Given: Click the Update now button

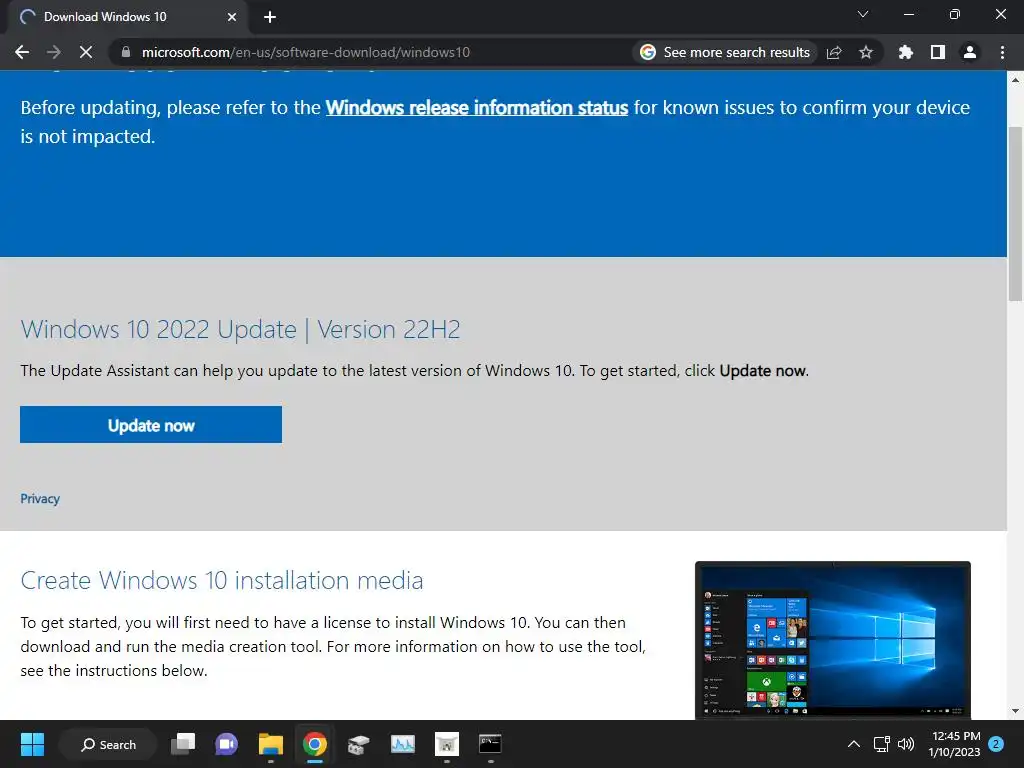Looking at the screenshot, I should (x=151, y=424).
